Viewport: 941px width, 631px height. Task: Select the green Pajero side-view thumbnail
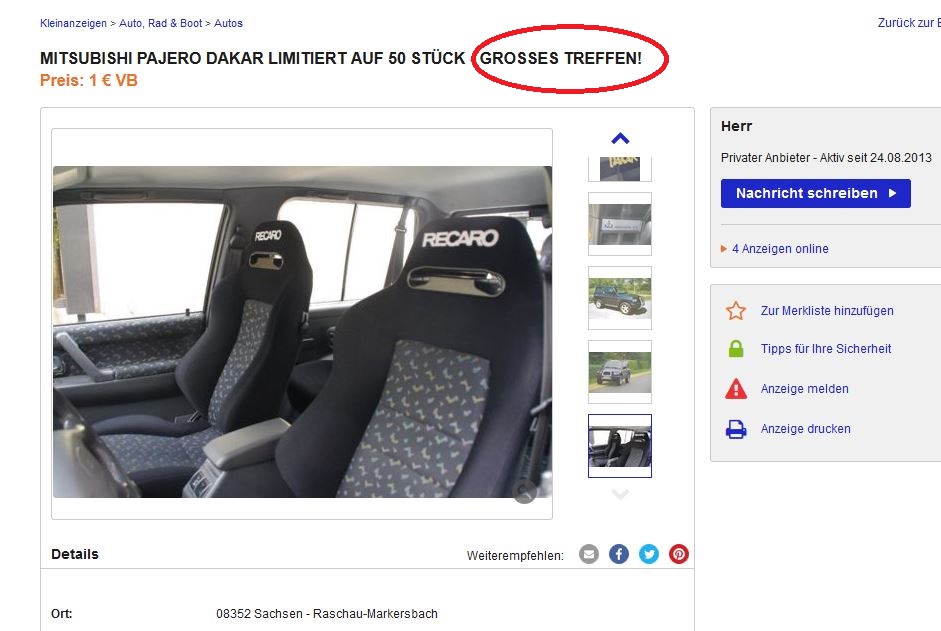tap(620, 298)
